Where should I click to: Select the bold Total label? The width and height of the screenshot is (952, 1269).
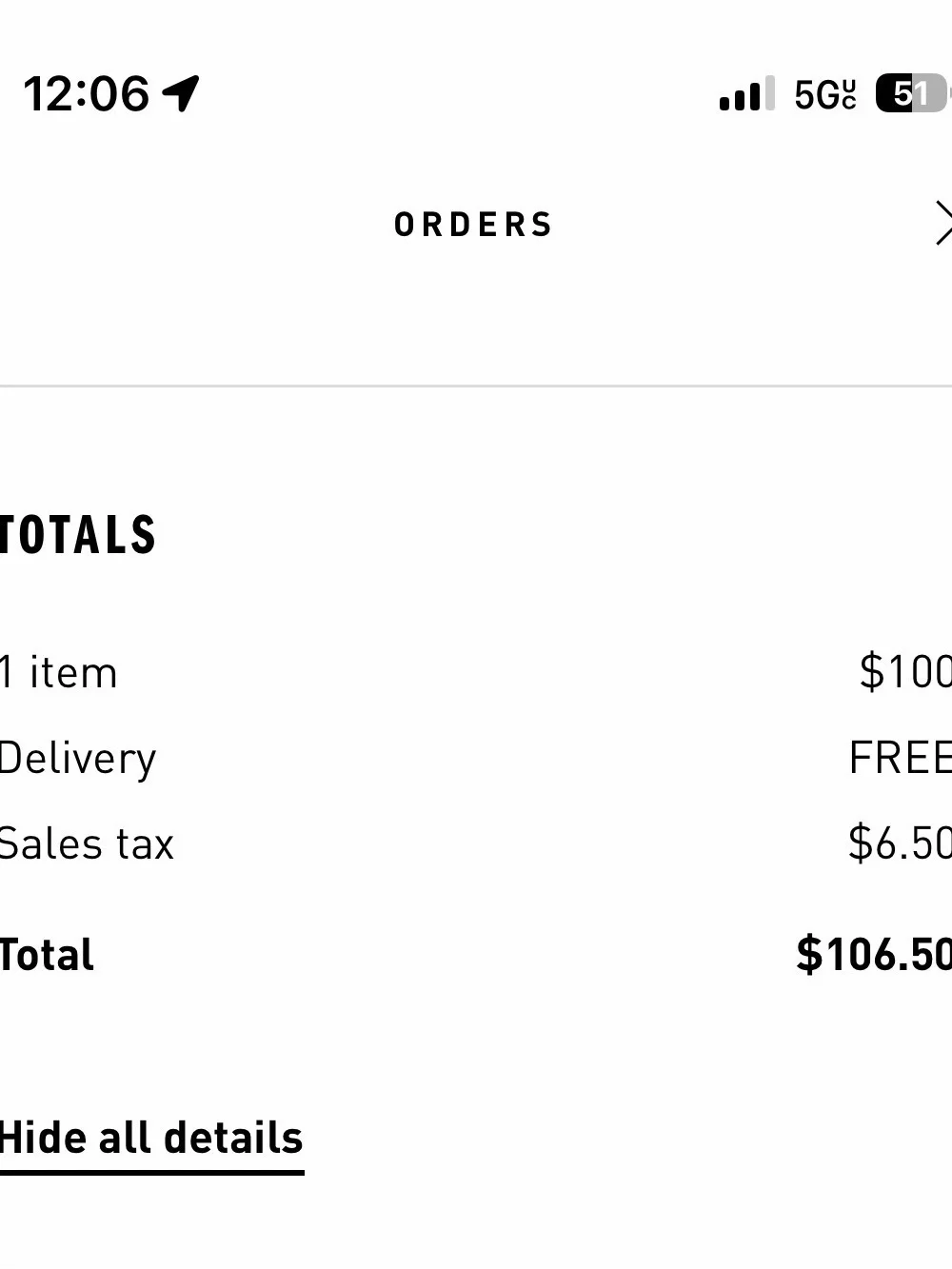click(x=47, y=955)
